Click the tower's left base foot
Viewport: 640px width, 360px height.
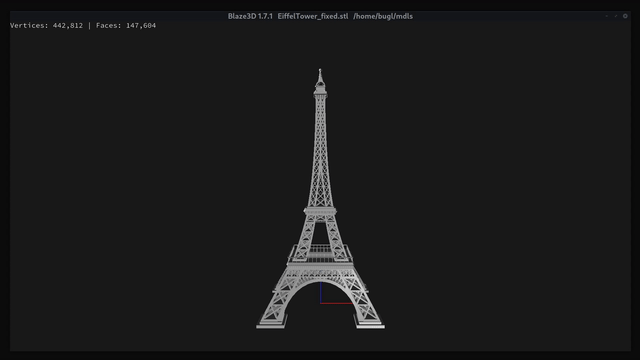[272, 325]
